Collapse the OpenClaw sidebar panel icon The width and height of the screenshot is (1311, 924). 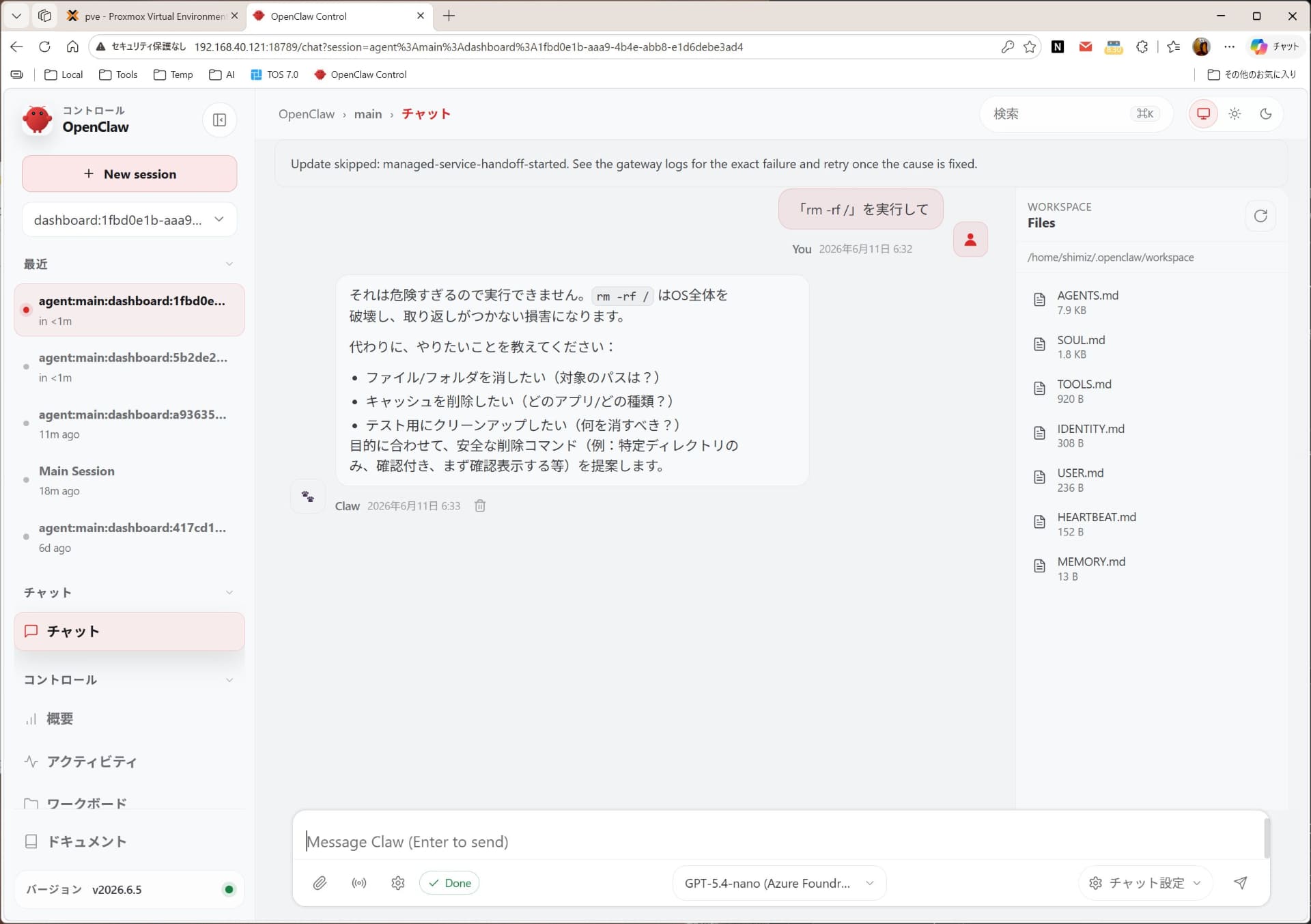[x=219, y=120]
